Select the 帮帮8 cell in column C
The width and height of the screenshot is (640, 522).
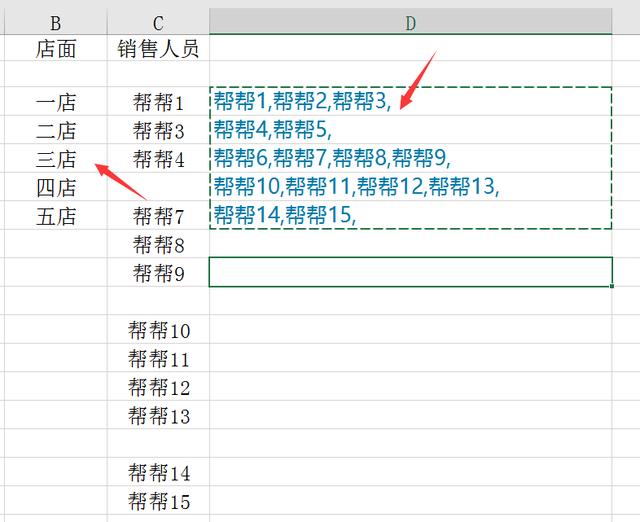click(159, 245)
